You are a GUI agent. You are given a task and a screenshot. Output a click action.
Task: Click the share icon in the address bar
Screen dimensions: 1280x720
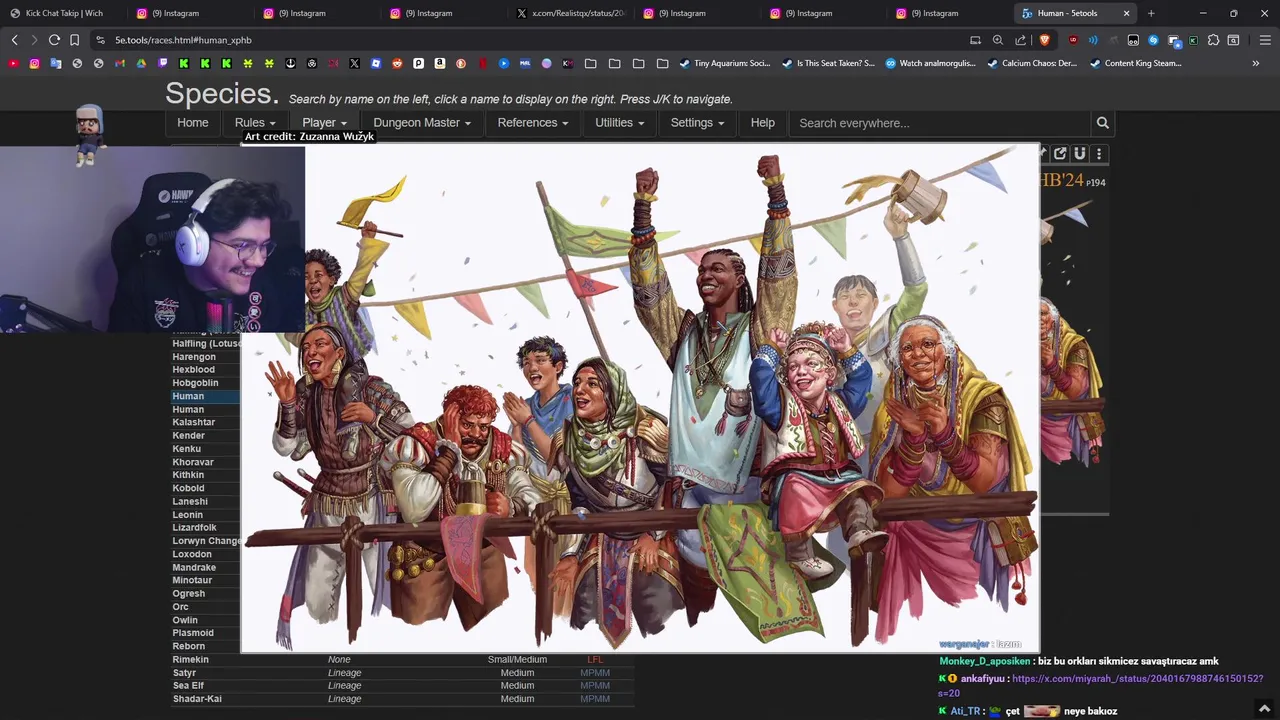click(1021, 40)
